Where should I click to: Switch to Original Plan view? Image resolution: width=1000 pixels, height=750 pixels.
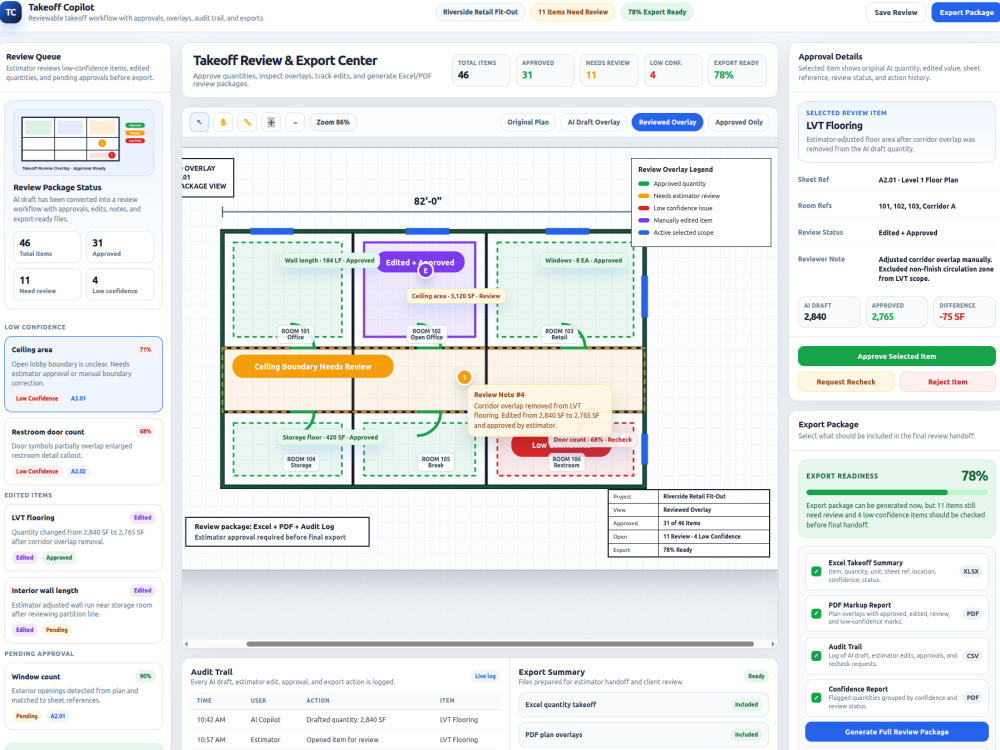click(527, 122)
